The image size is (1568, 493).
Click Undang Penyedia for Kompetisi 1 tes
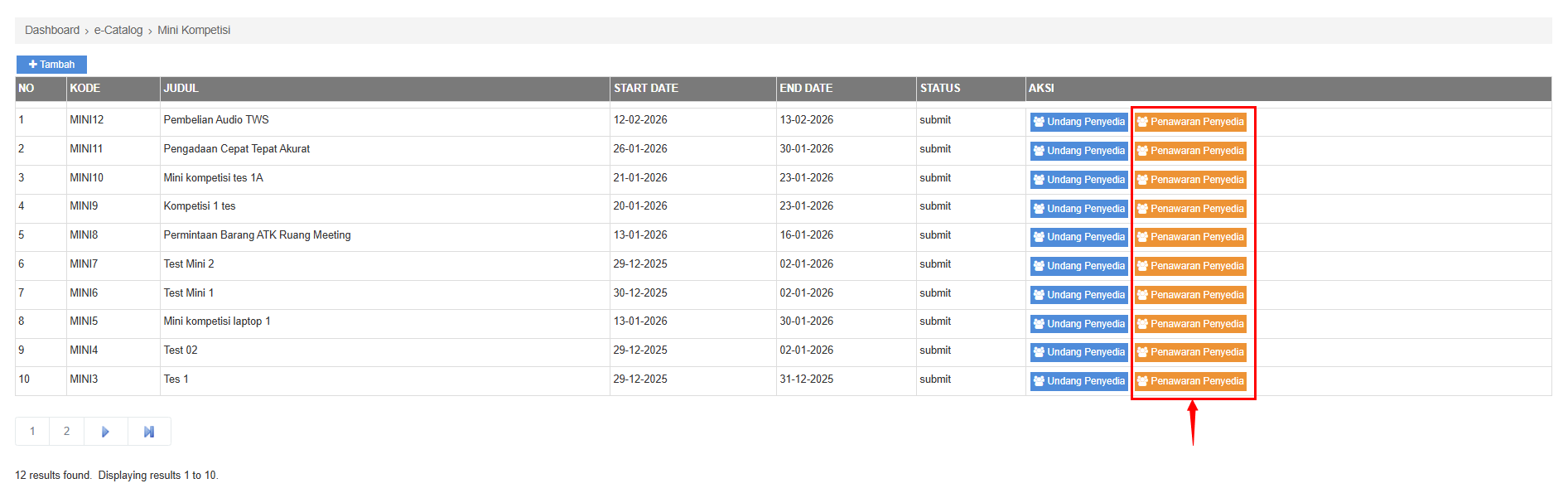coord(1078,209)
